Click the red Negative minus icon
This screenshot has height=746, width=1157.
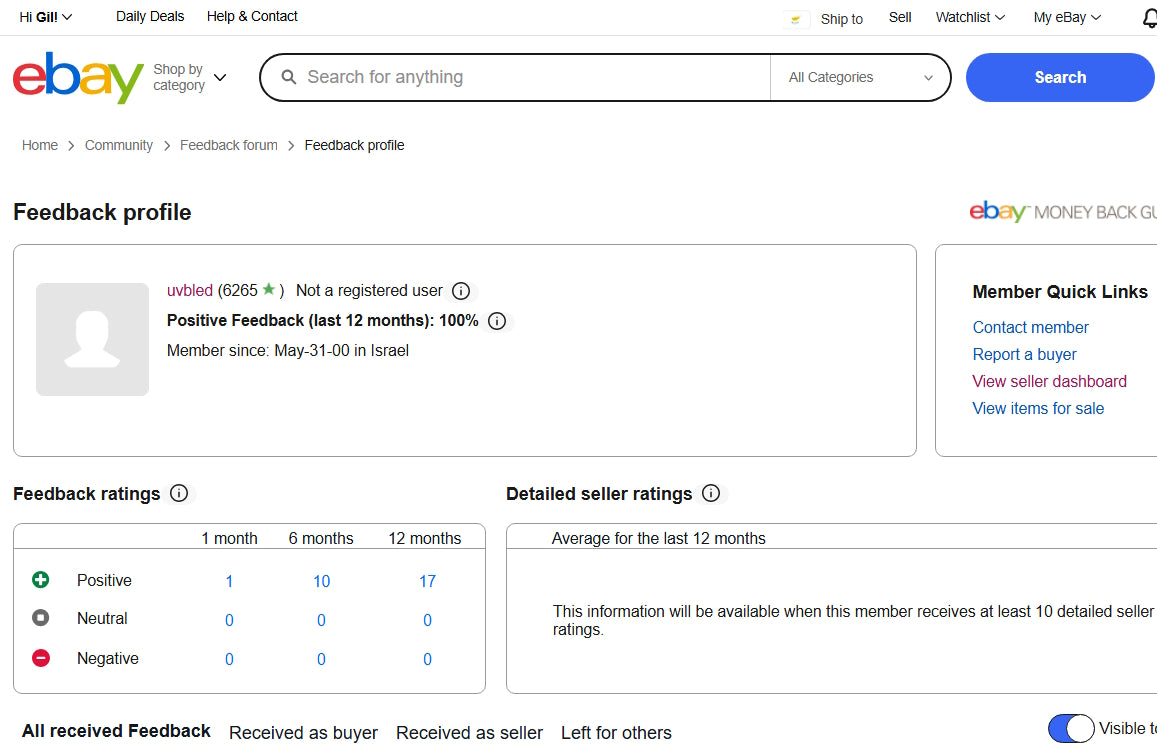(41, 658)
